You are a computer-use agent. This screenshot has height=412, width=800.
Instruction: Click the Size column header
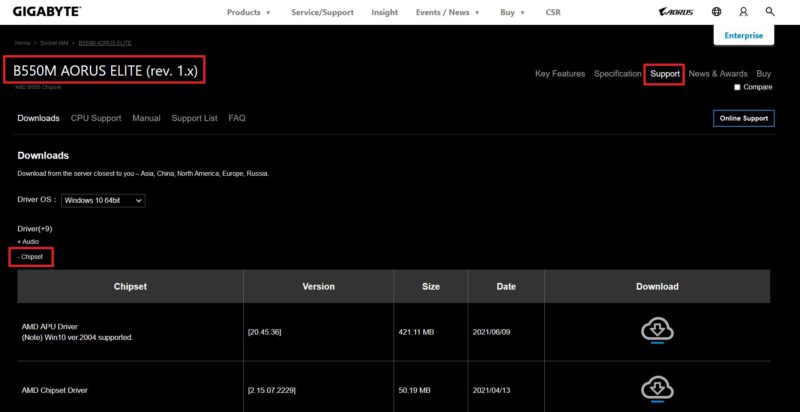pyautogui.click(x=431, y=287)
